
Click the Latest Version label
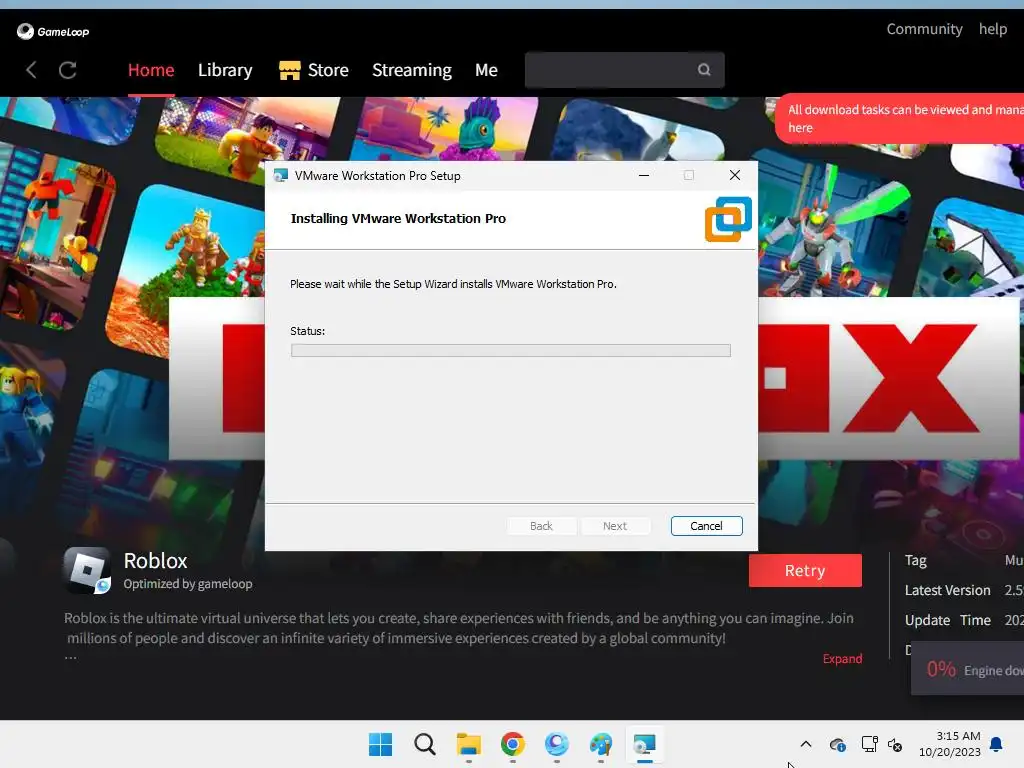948,590
